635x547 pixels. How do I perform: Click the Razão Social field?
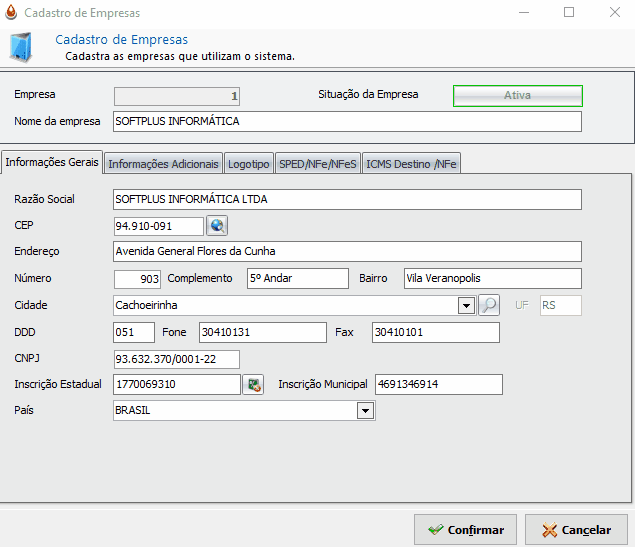point(347,199)
